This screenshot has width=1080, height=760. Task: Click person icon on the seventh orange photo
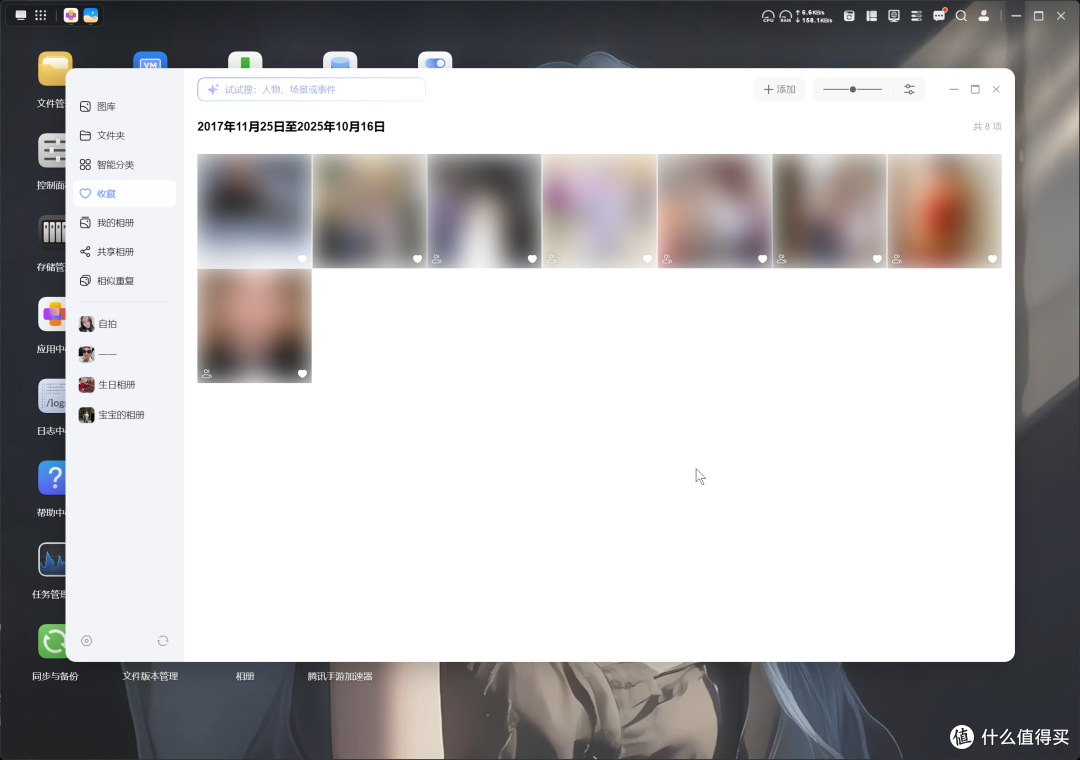tap(897, 259)
